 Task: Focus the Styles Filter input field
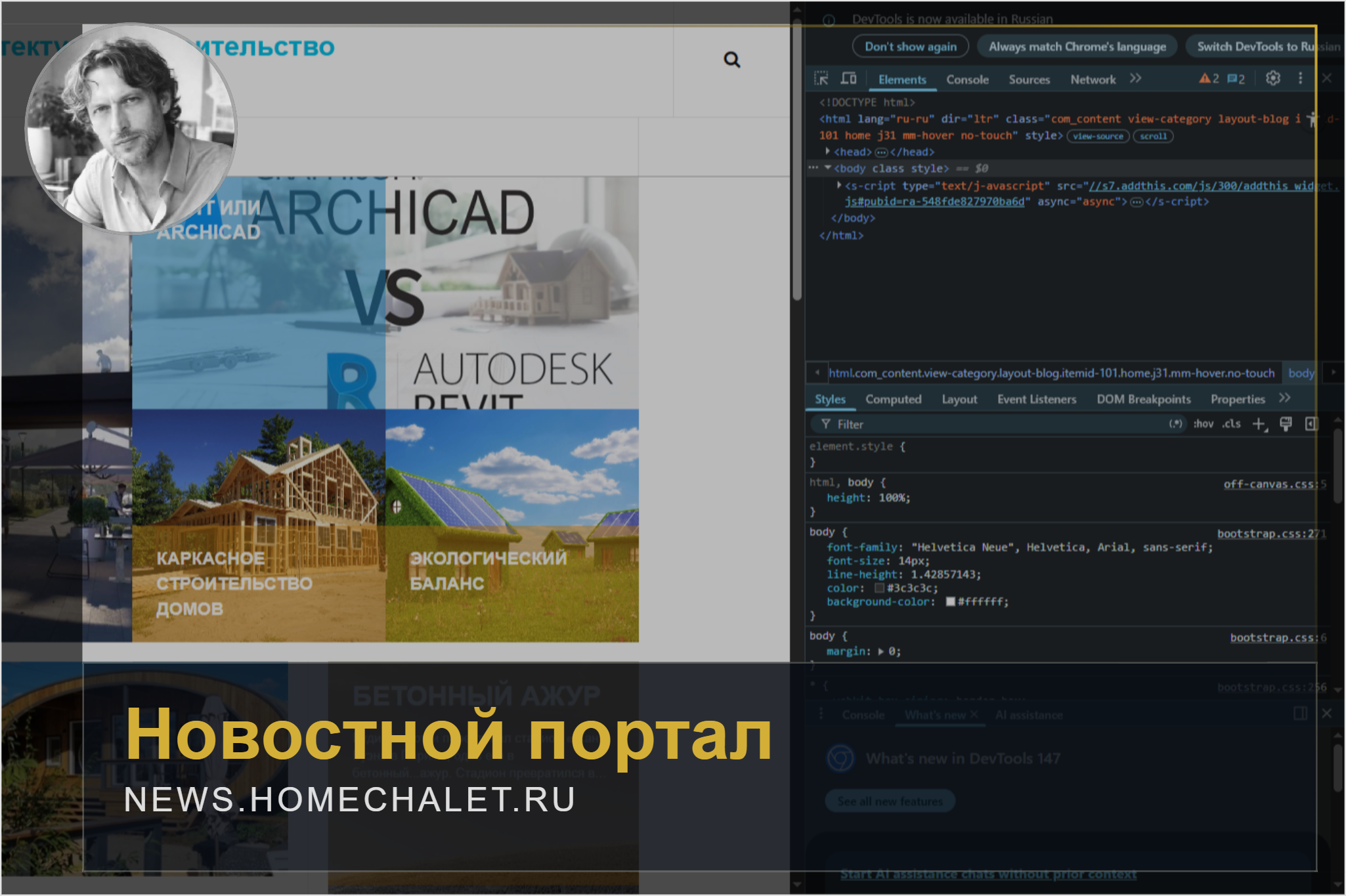point(998,424)
